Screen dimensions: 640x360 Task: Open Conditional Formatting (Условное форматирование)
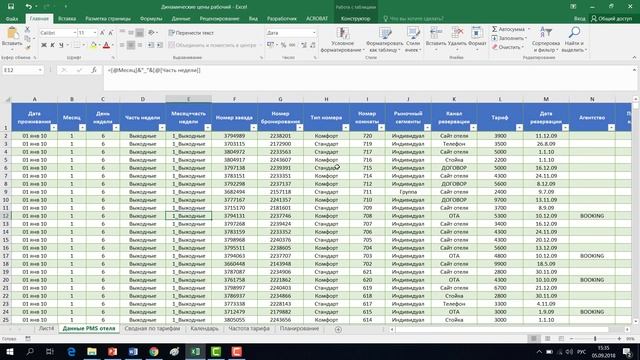click(342, 40)
